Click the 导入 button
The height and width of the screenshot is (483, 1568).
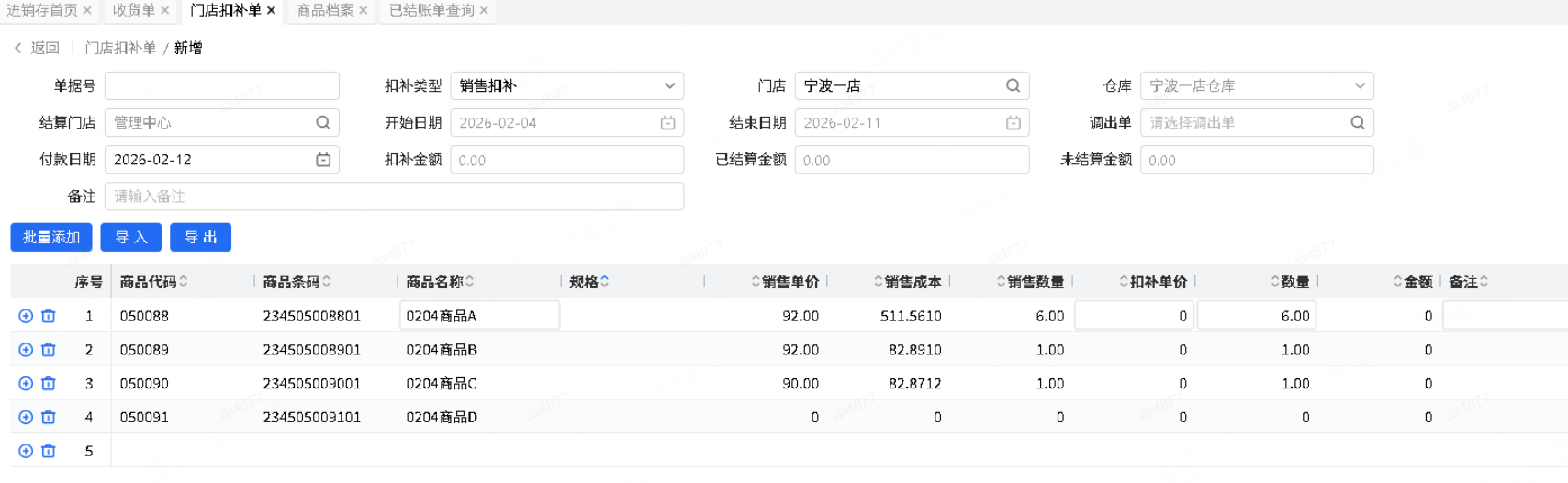pyautogui.click(x=131, y=237)
